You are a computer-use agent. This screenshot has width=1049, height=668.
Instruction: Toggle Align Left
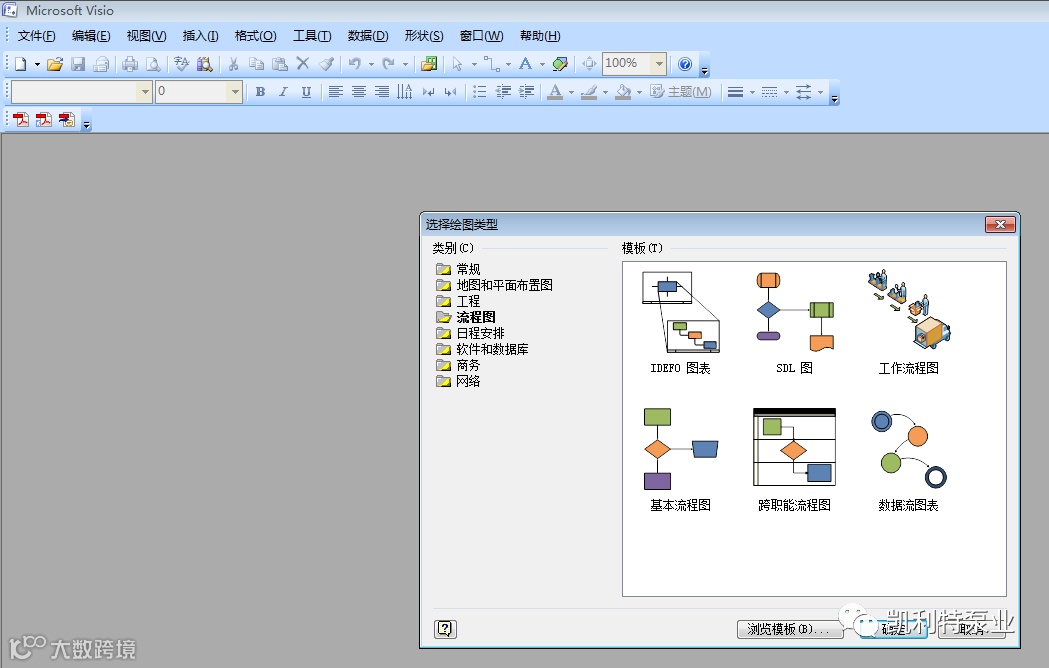click(336, 92)
